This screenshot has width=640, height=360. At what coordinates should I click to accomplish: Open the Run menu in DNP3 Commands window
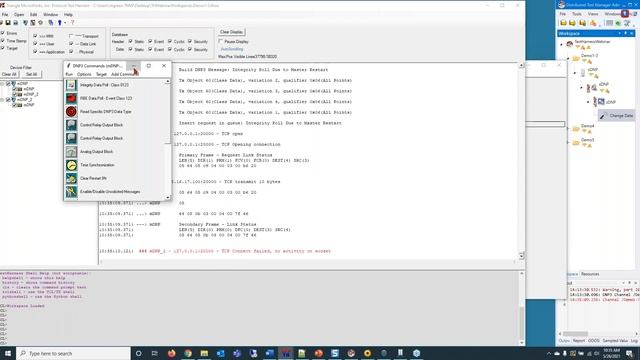(x=69, y=74)
